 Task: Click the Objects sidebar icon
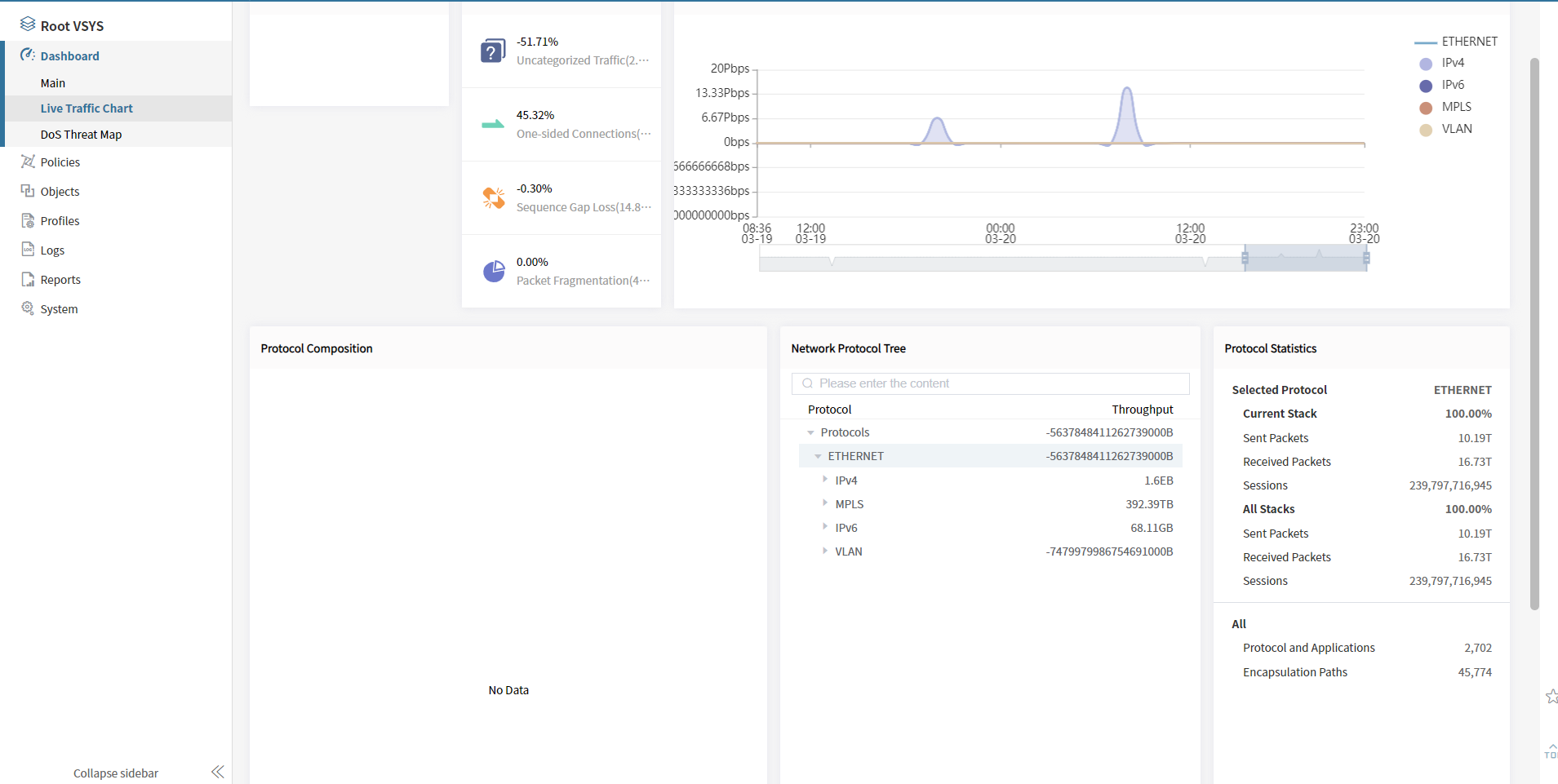pos(28,191)
